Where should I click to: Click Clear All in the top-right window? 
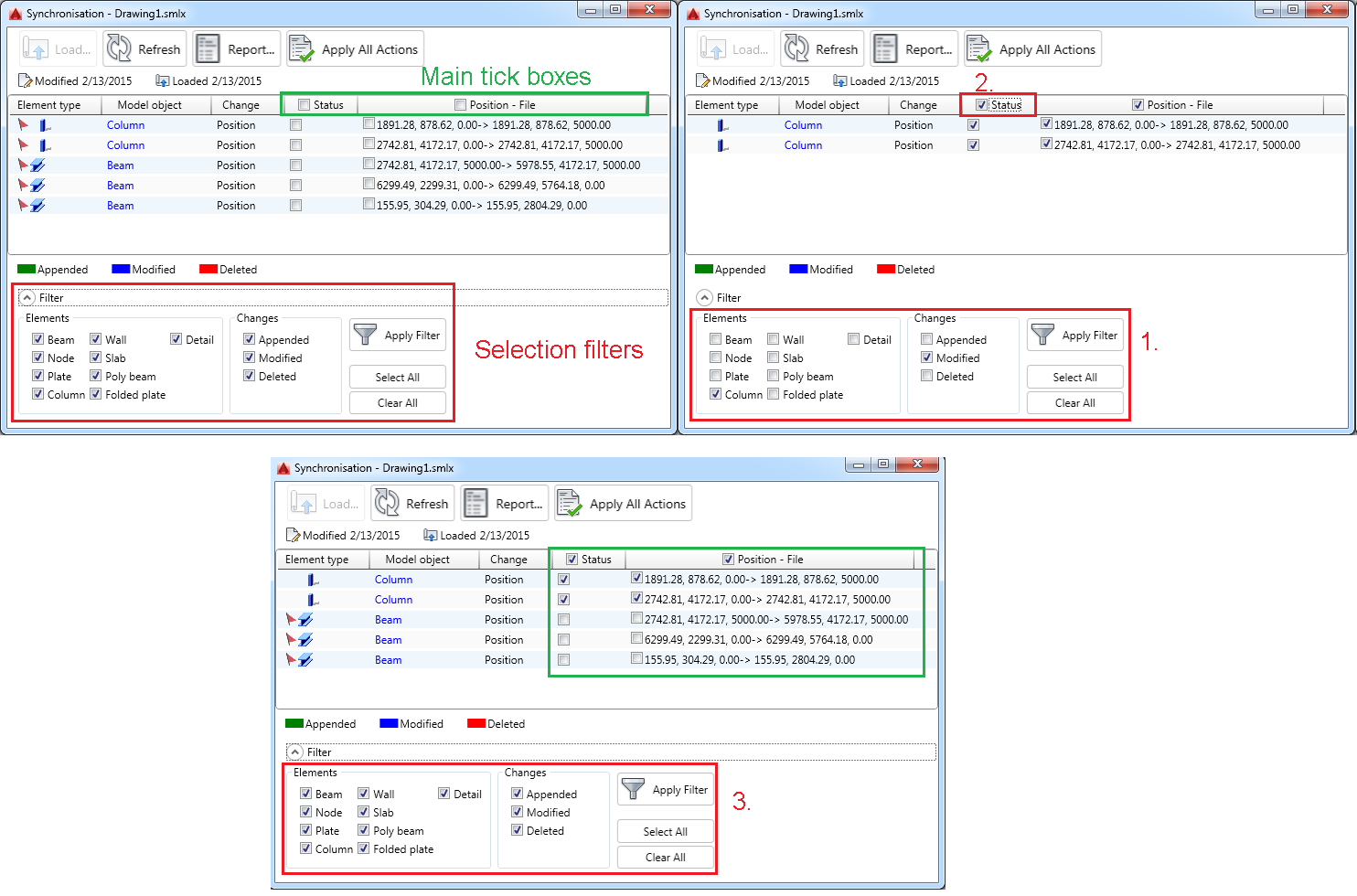coord(1075,403)
